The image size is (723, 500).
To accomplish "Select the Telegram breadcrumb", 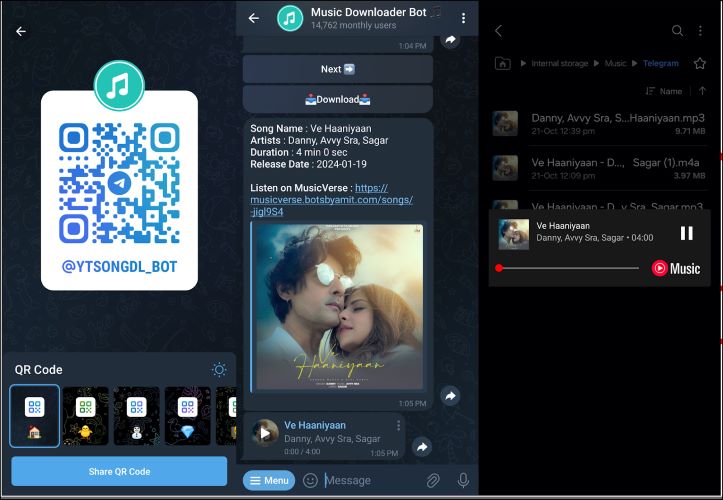I will click(x=661, y=63).
